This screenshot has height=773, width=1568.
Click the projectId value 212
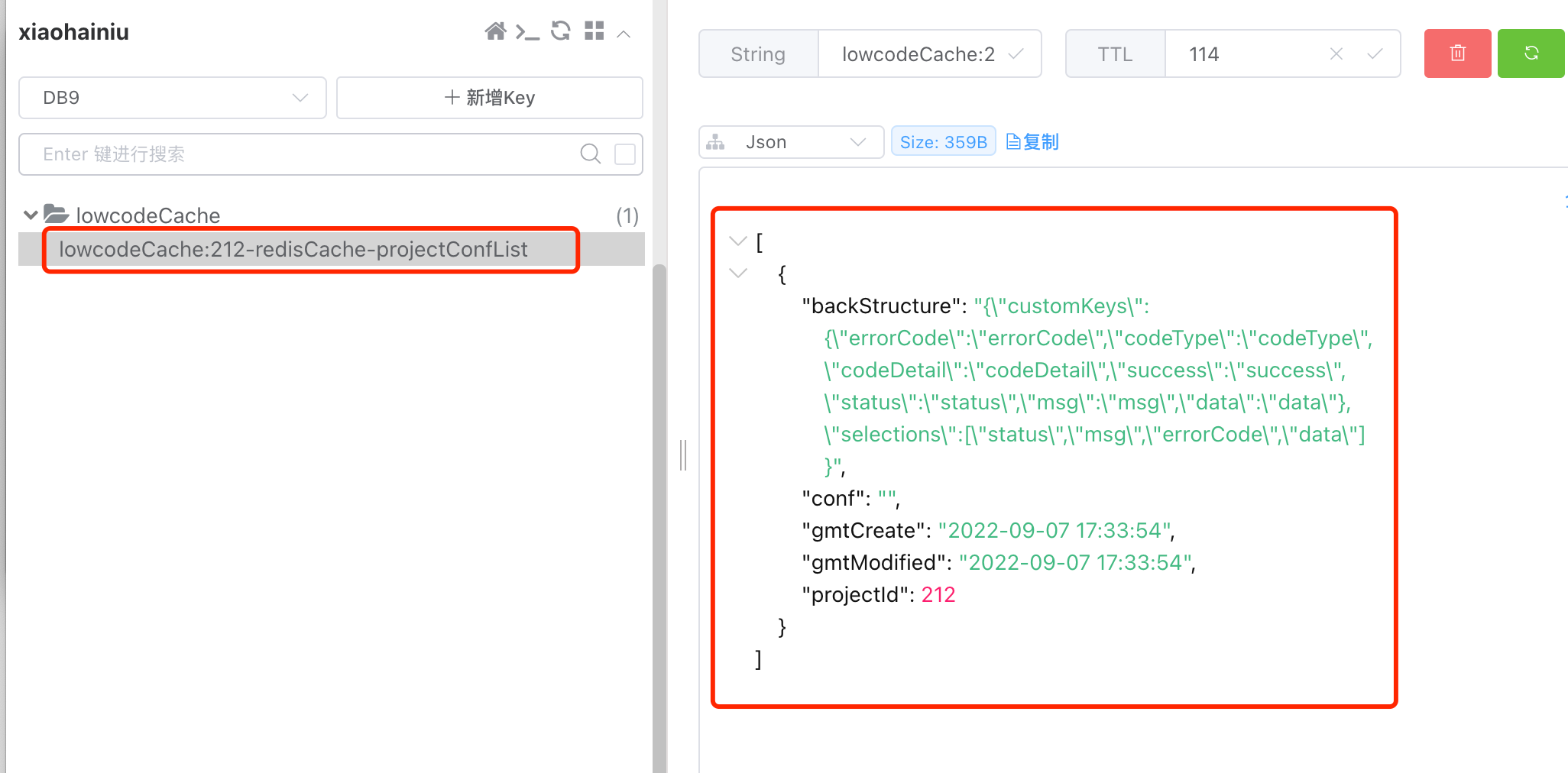[938, 595]
